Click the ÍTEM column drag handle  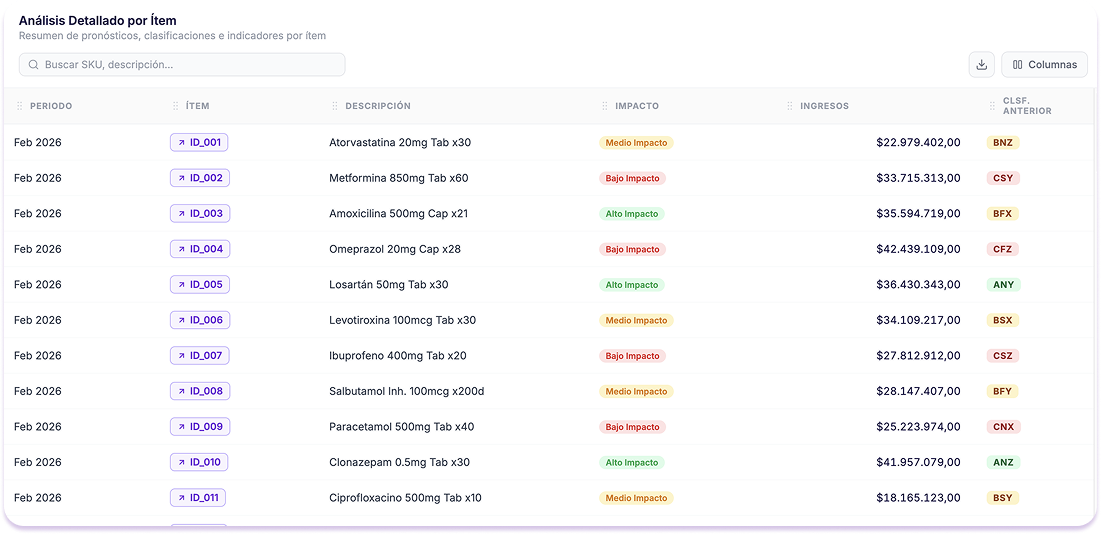pos(176,106)
